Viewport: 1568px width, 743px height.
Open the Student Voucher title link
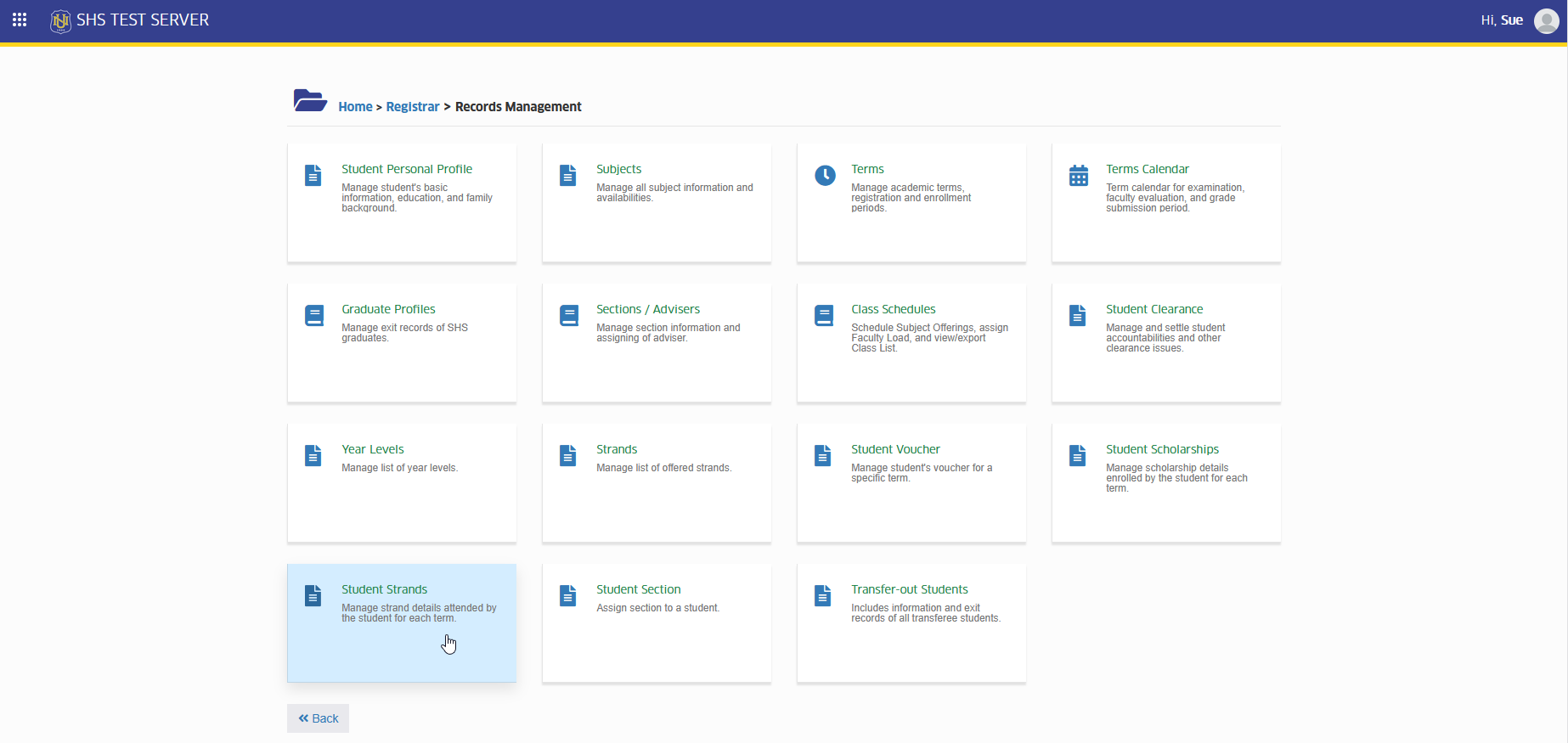coord(895,449)
